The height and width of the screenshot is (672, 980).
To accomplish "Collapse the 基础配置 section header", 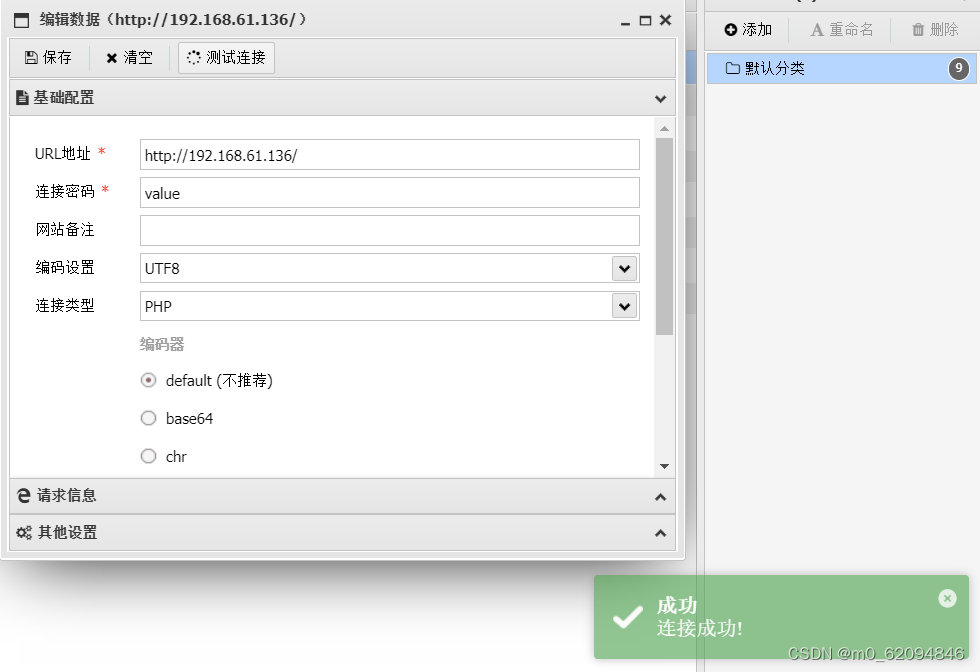I will (342, 98).
